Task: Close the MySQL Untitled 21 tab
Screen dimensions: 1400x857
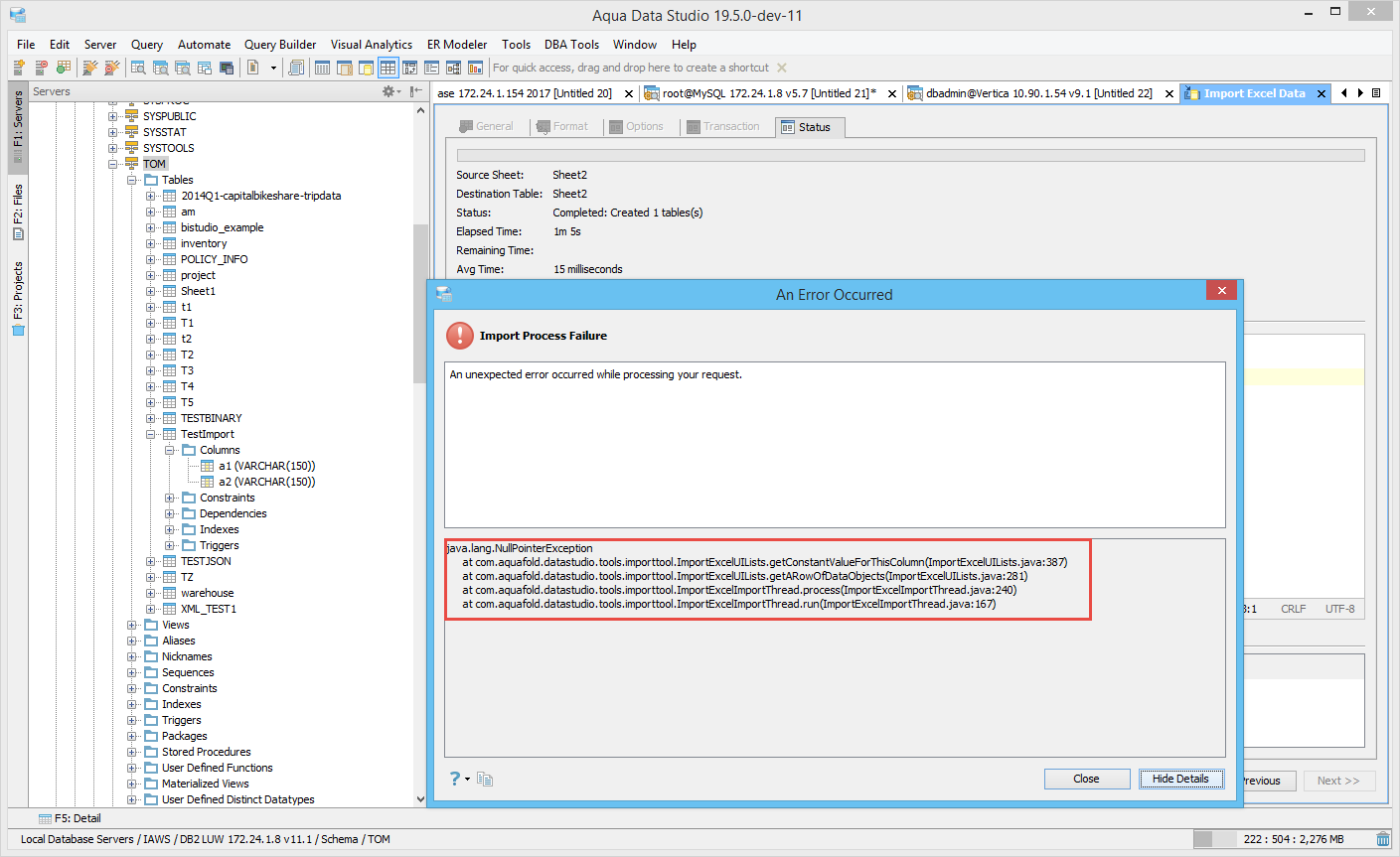Action: click(x=892, y=93)
